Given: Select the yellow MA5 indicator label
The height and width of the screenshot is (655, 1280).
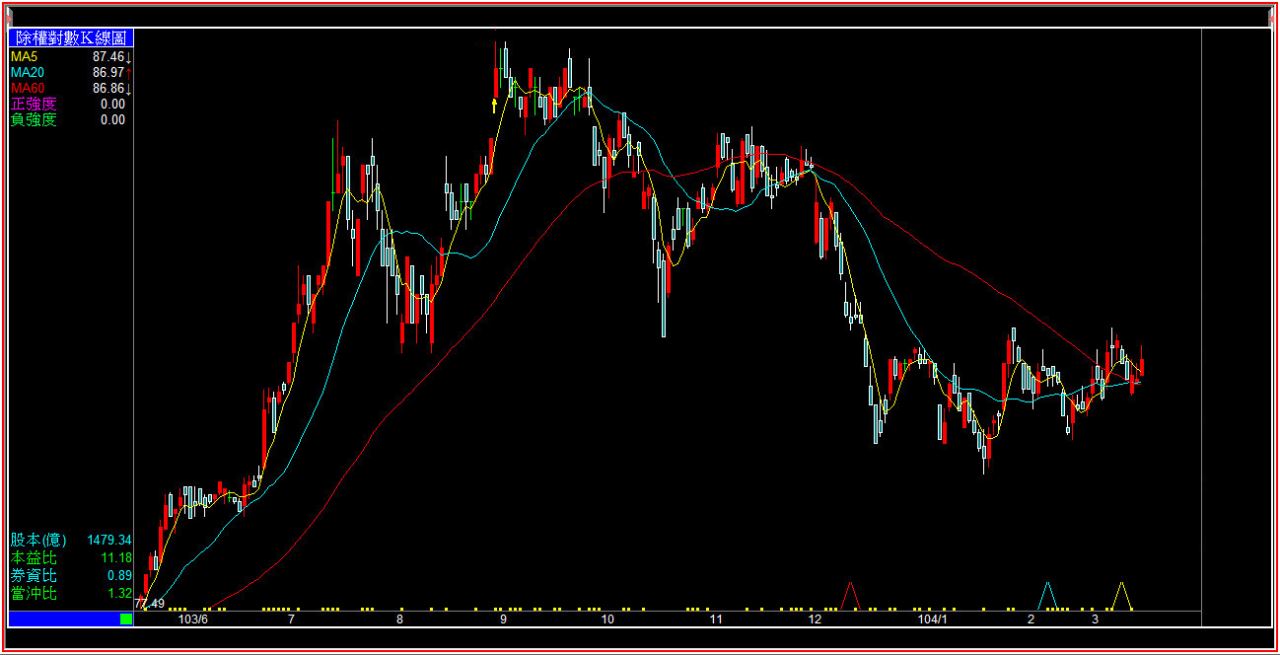Looking at the screenshot, I should (24, 56).
